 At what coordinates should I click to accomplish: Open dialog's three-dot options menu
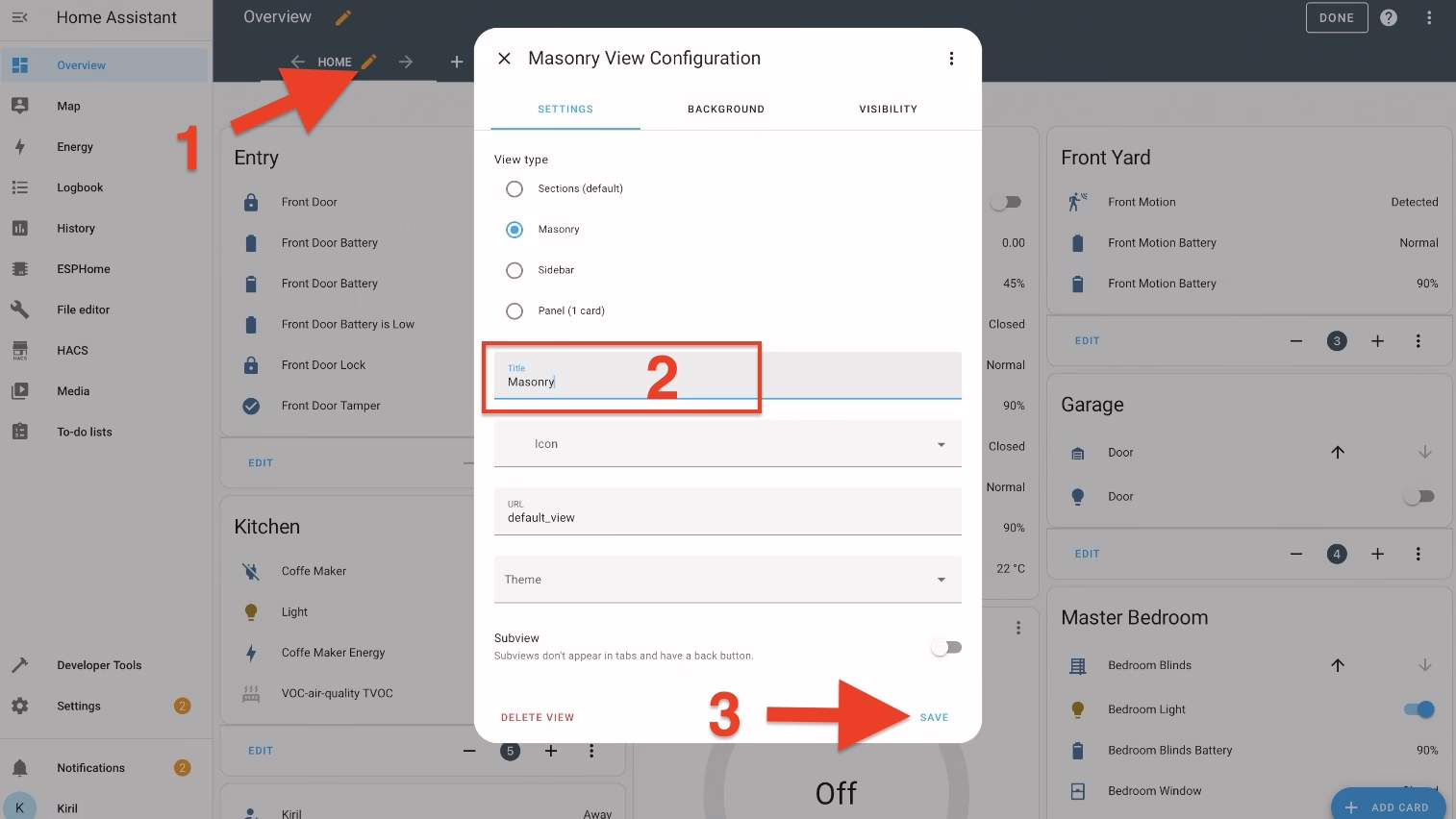[951, 59]
